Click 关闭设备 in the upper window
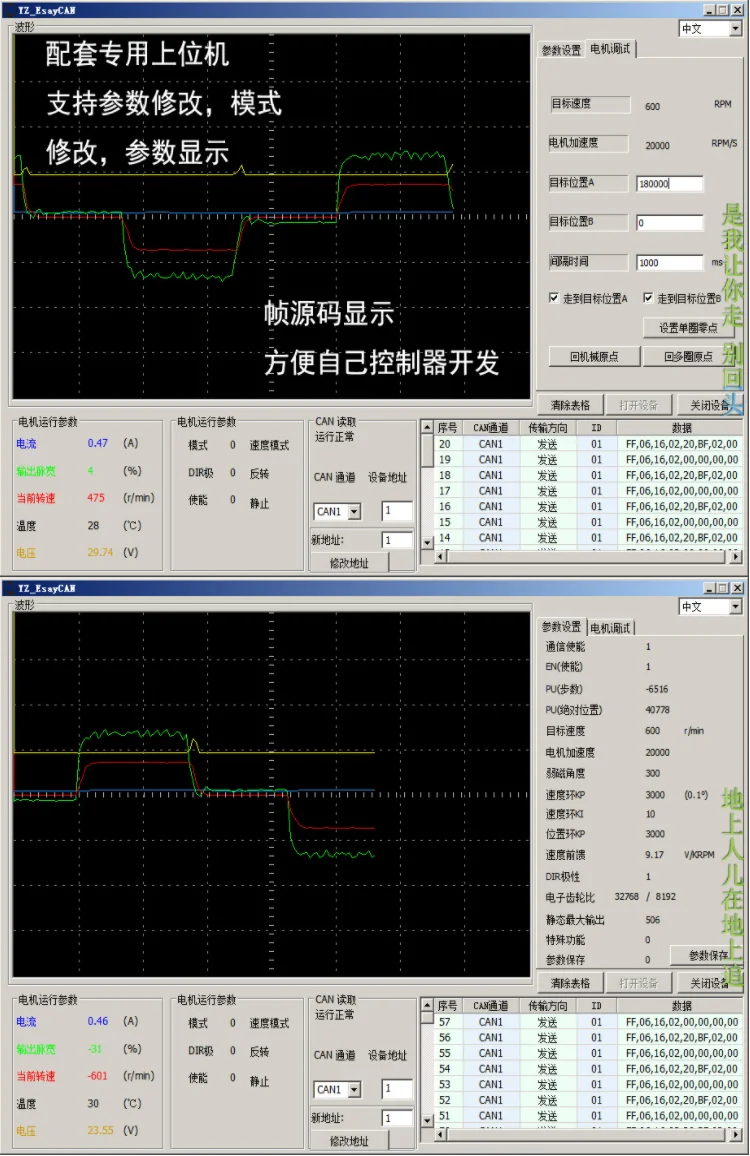 coord(708,405)
